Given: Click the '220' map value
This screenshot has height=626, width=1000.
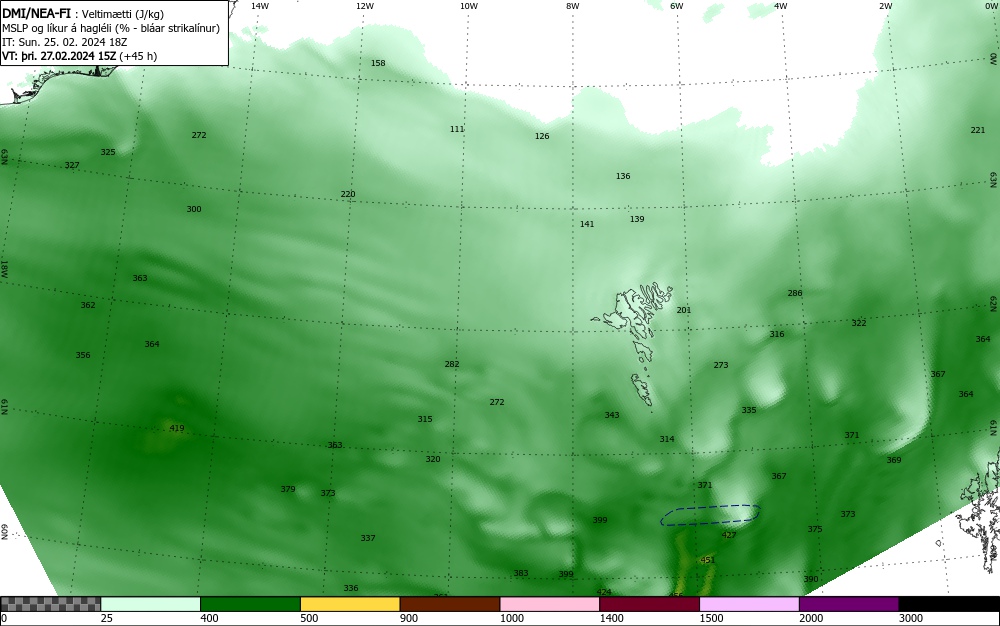Looking at the screenshot, I should [x=348, y=194].
